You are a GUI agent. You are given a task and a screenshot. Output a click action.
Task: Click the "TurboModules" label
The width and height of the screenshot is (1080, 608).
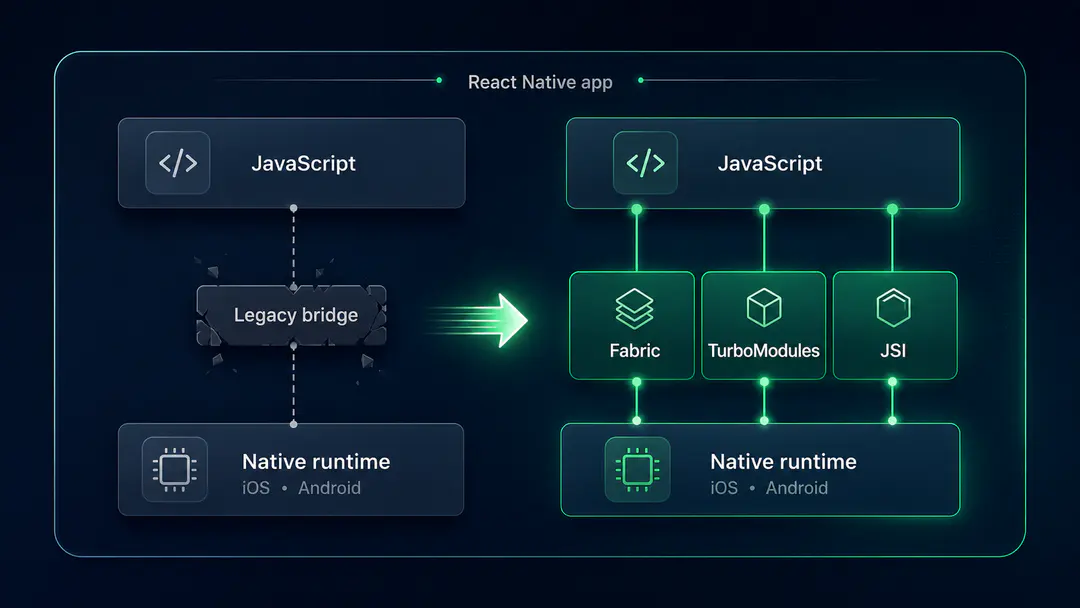(x=764, y=350)
